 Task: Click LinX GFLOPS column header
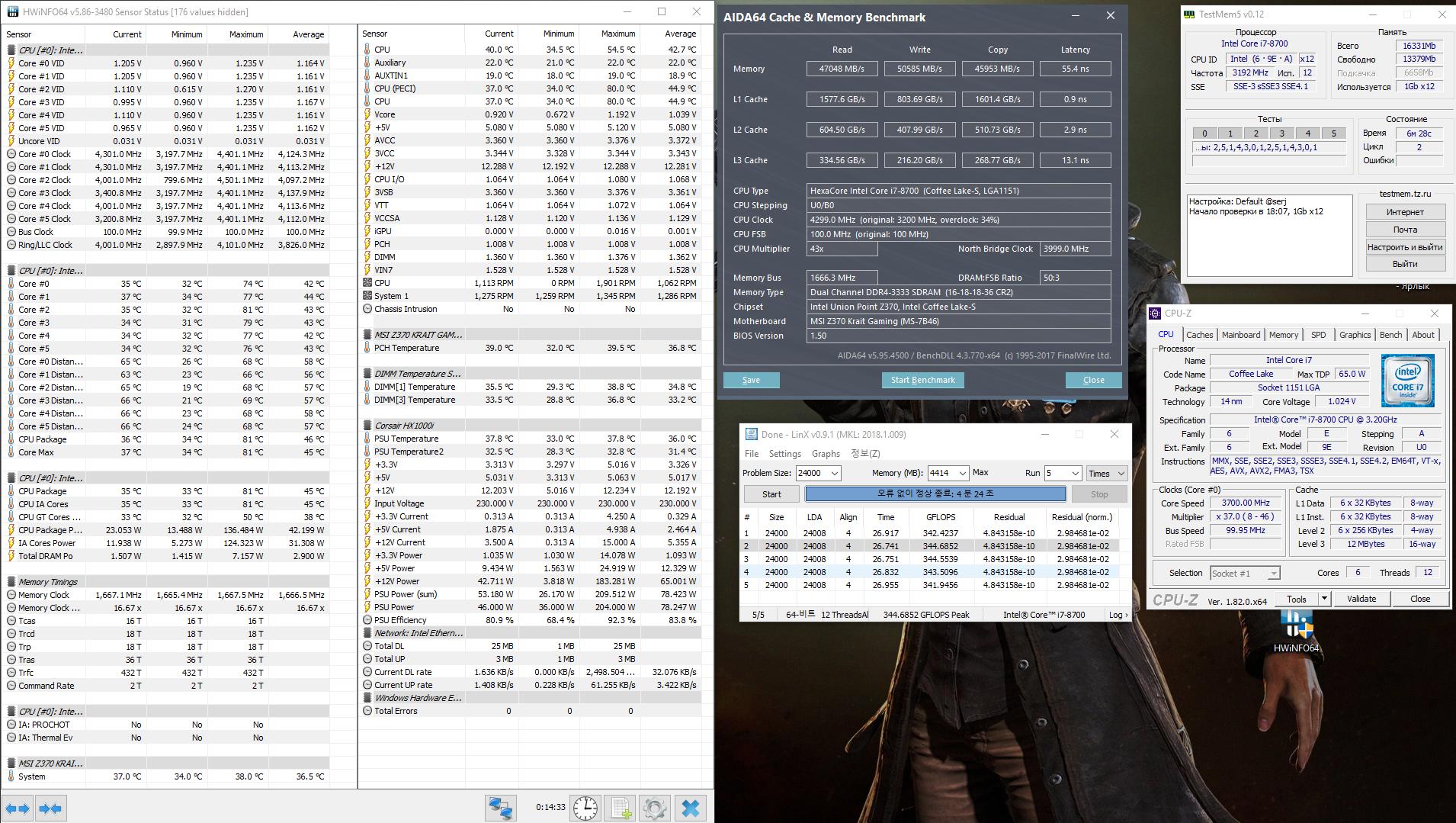pyautogui.click(x=941, y=517)
